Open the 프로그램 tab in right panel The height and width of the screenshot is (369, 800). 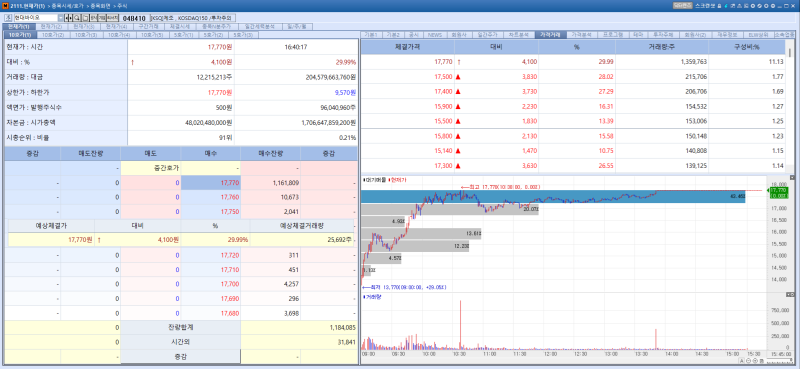[x=612, y=35]
